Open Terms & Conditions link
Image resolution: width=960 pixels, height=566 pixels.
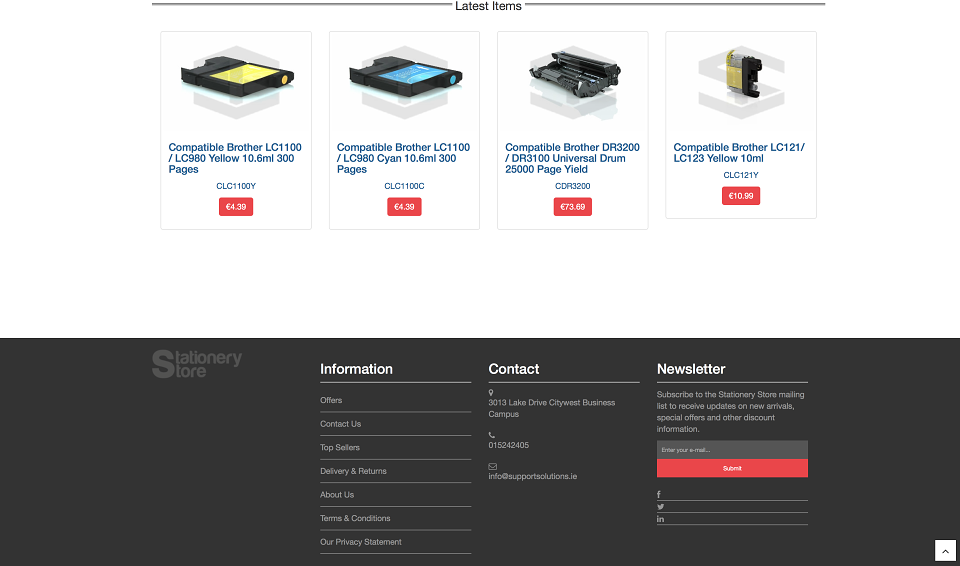click(355, 518)
